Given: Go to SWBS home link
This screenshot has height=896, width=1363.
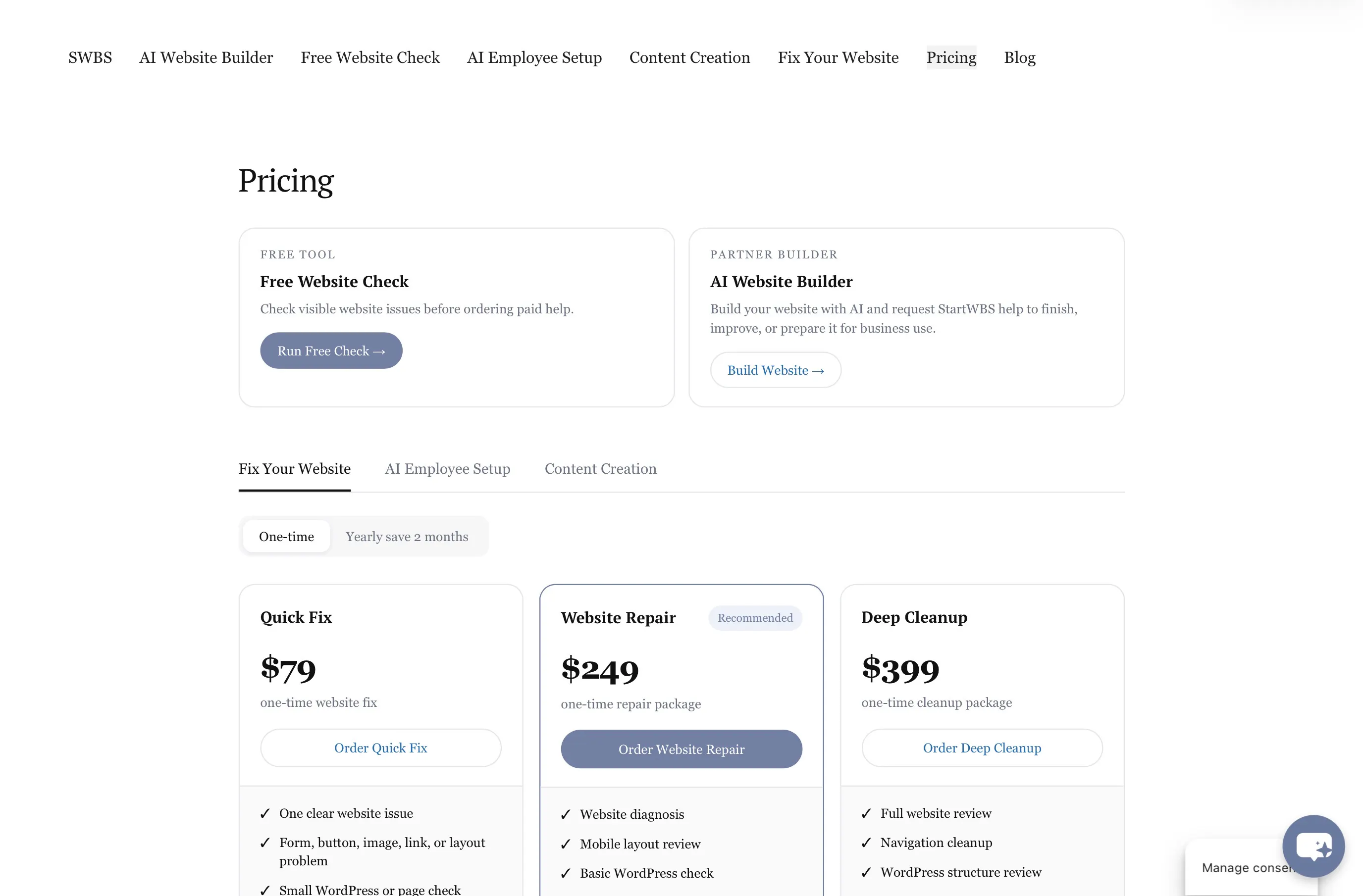Looking at the screenshot, I should [x=90, y=57].
